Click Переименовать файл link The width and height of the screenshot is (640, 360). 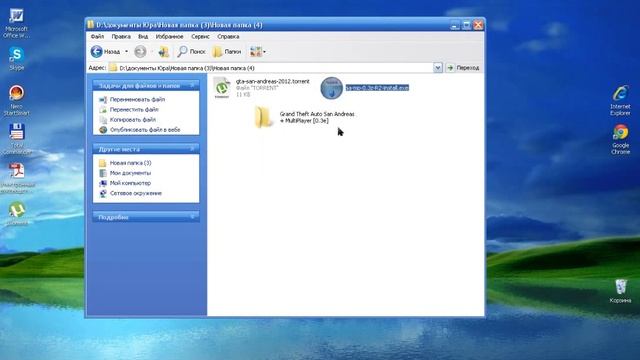pos(137,99)
